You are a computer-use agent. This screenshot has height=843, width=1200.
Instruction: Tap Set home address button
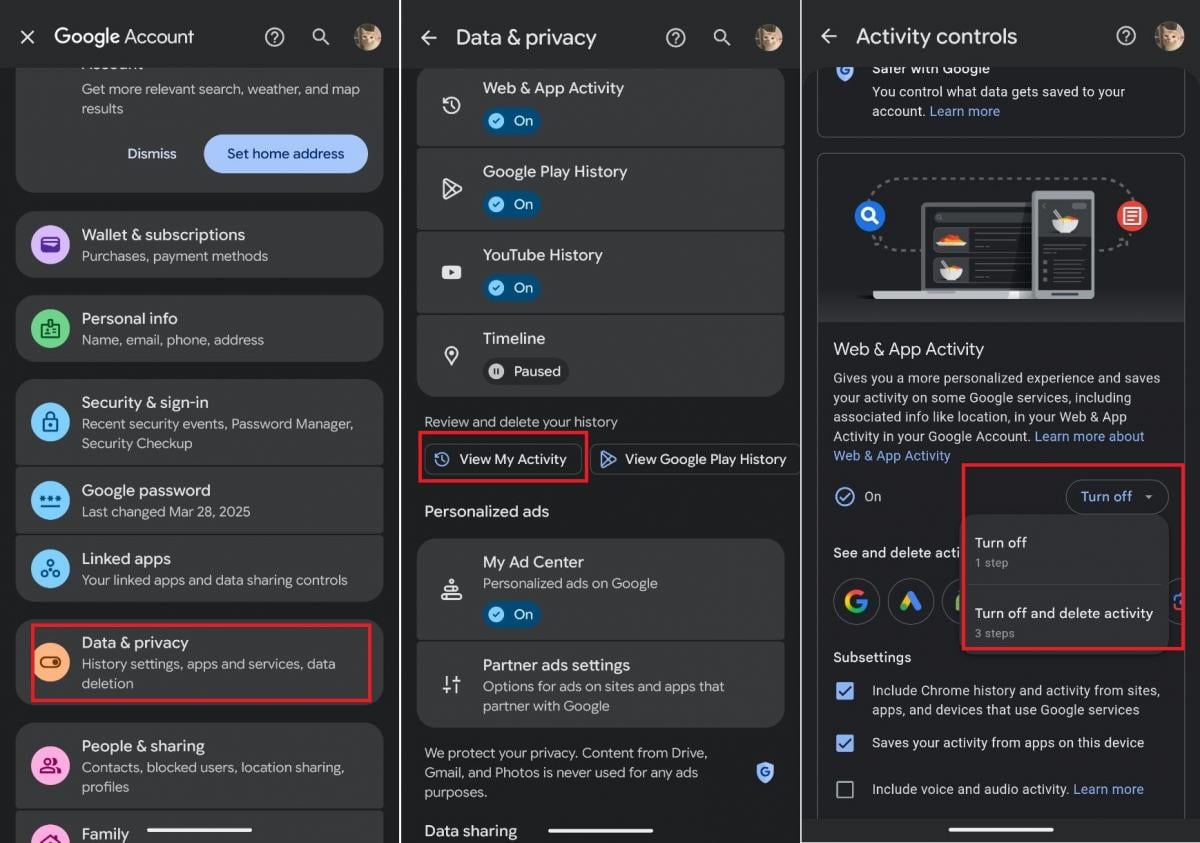click(x=286, y=154)
